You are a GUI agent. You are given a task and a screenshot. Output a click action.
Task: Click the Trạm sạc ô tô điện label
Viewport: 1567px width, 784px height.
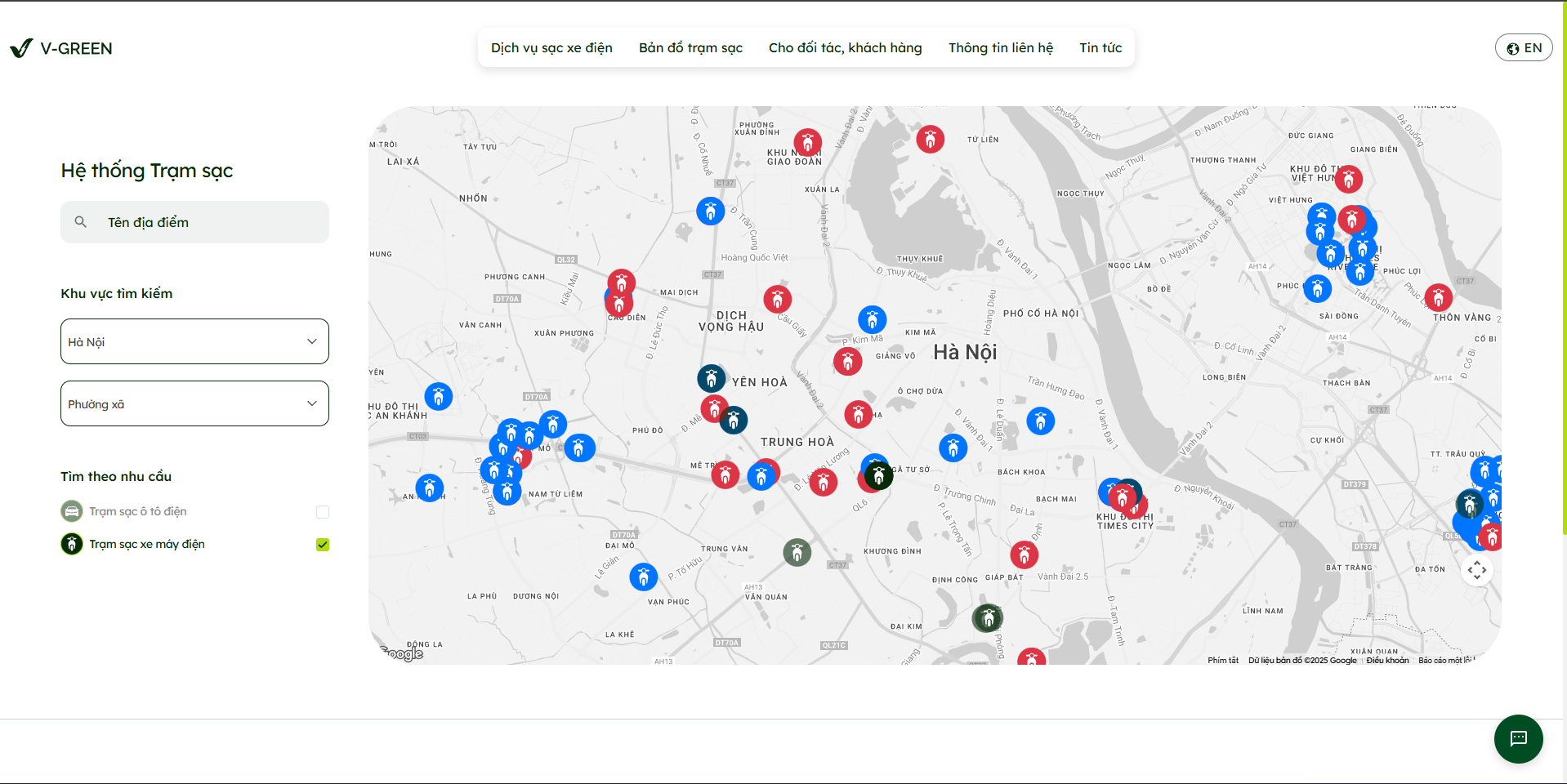coord(138,511)
